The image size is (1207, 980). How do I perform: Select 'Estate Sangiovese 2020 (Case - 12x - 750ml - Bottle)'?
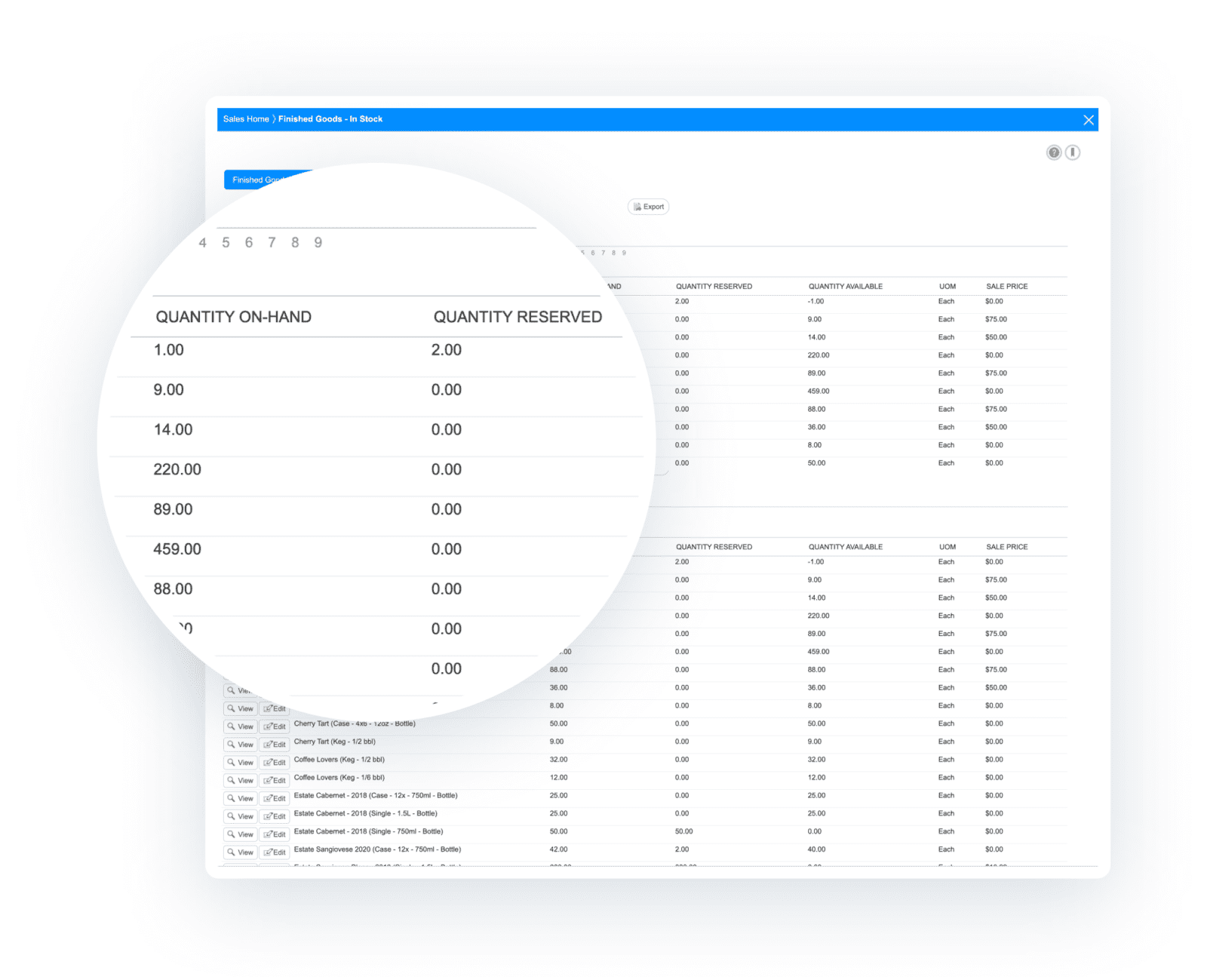[377, 850]
